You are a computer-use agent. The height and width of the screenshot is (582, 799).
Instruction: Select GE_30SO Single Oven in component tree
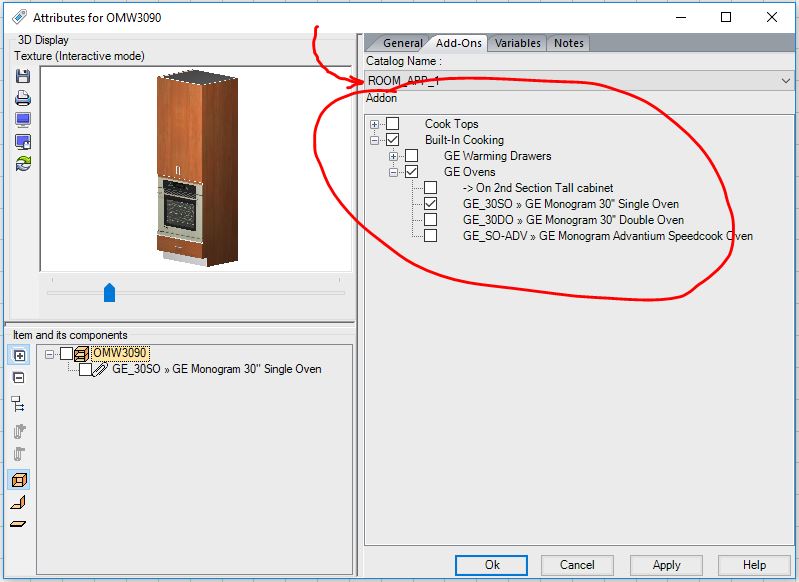(217, 369)
